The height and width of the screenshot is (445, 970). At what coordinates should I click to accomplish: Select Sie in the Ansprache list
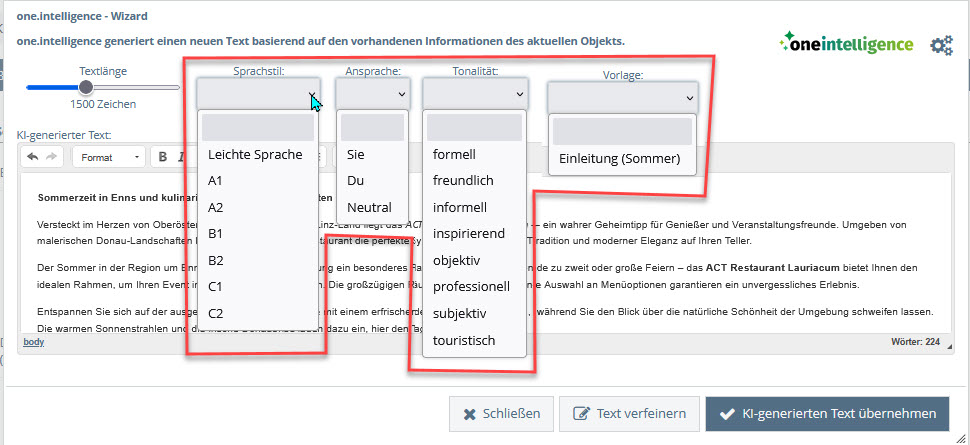[372, 155]
